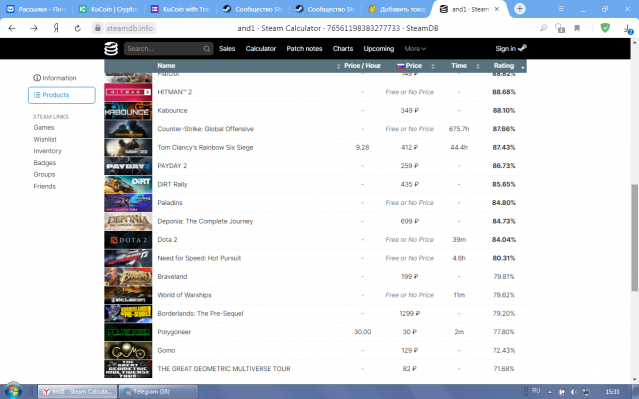639x399 pixels.
Task: Switch to the KuCoin | Crypto browser tab
Action: (109, 9)
